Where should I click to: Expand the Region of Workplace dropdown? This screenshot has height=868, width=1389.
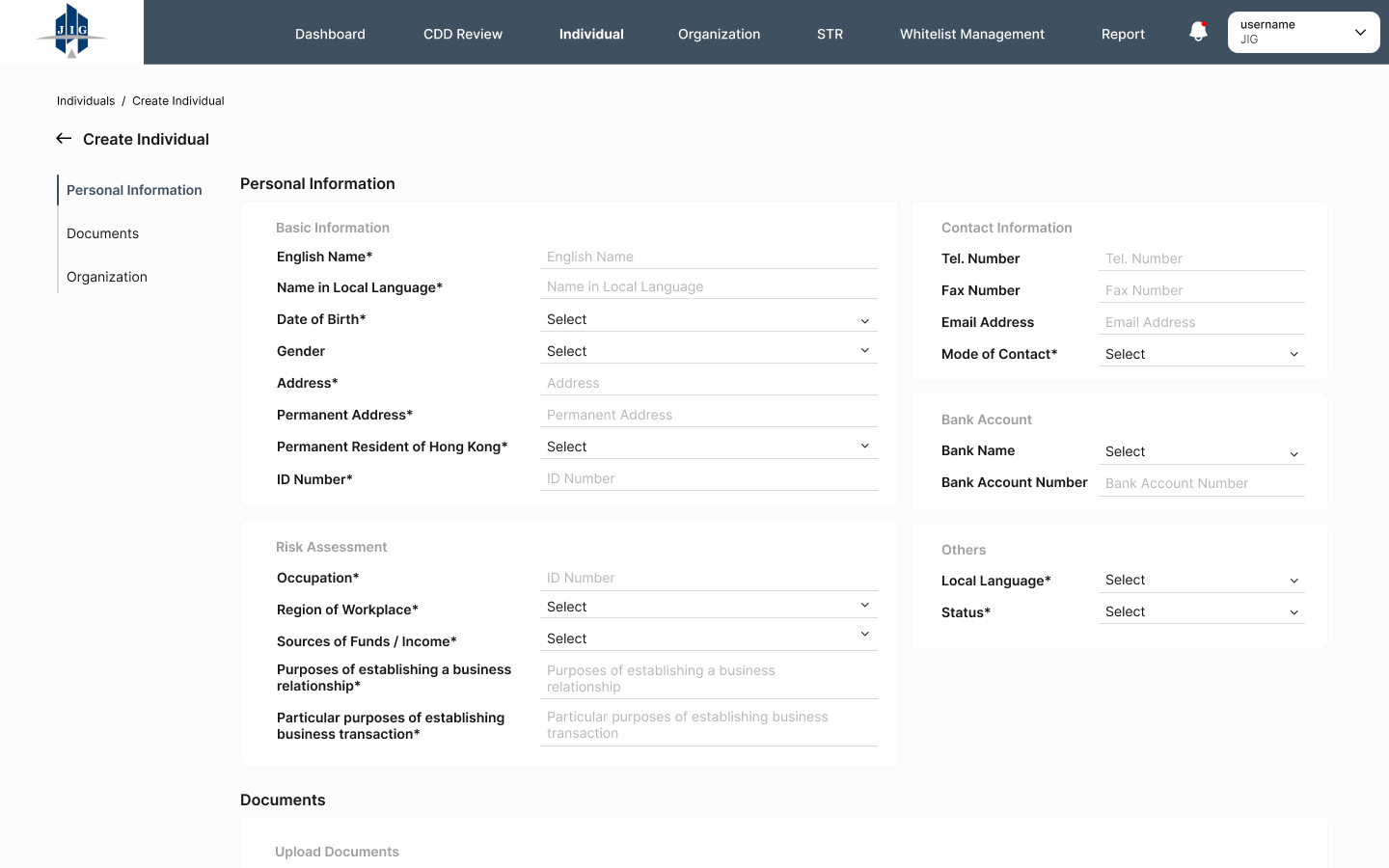[709, 607]
